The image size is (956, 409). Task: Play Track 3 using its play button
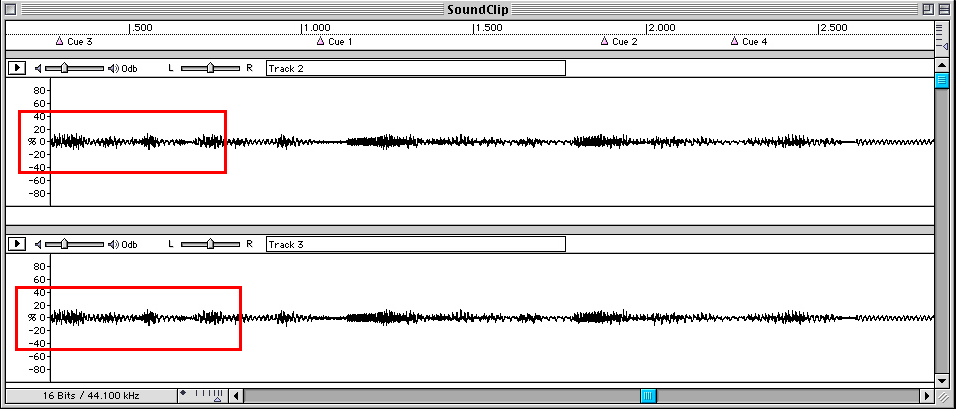(x=16, y=244)
